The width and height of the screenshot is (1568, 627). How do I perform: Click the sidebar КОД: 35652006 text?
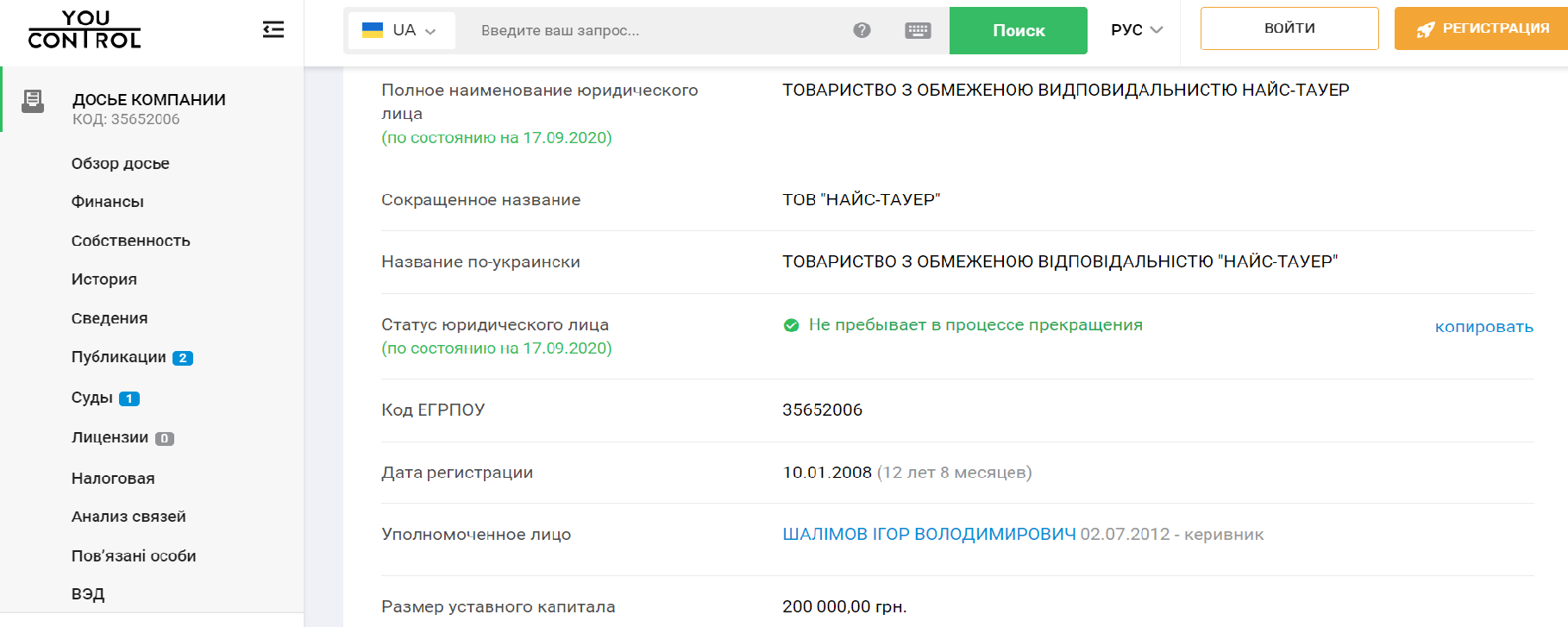point(126,120)
